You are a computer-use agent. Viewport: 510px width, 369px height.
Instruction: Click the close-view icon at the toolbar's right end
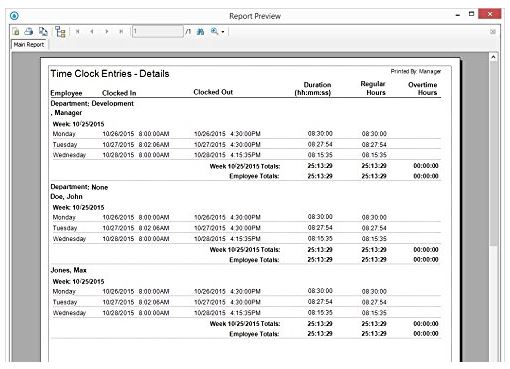pos(493,32)
